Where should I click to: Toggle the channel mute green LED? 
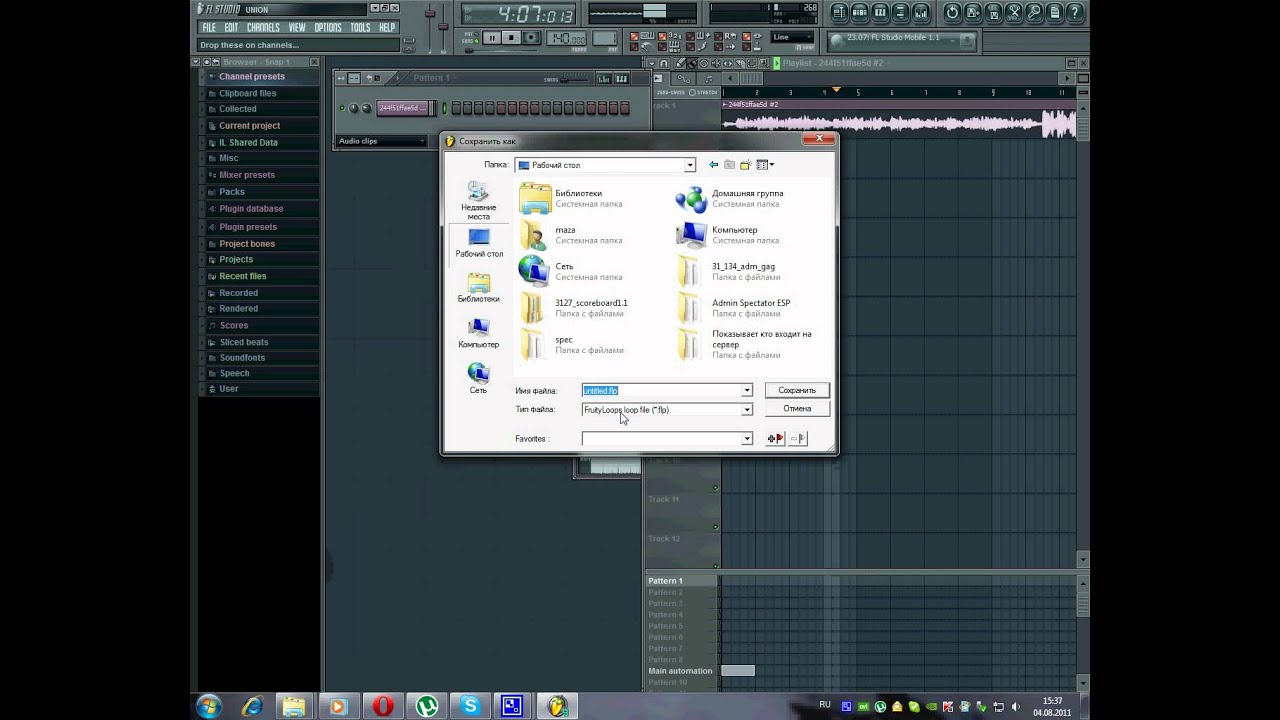click(342, 108)
